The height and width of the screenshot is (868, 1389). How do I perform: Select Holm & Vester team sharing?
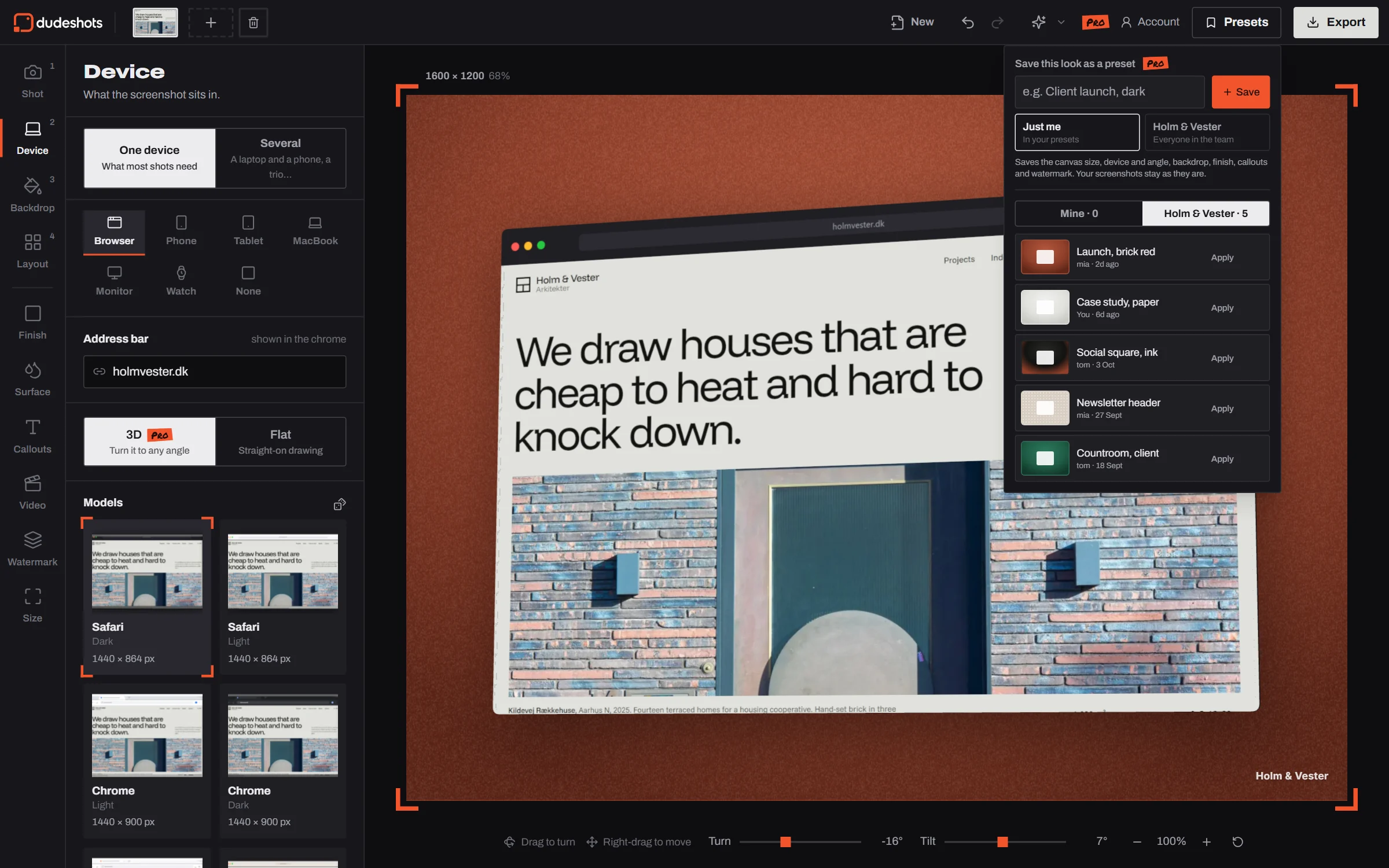1207,132
